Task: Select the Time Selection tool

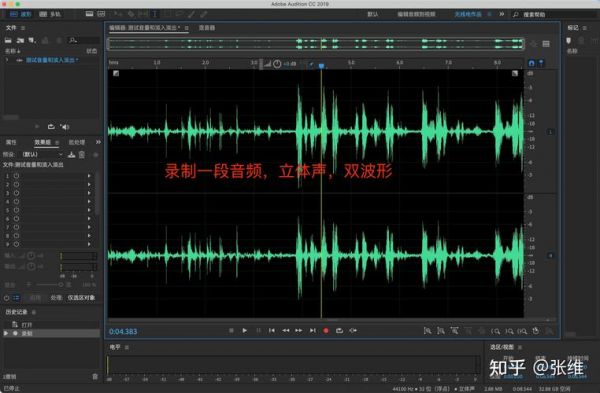Action: pos(155,14)
